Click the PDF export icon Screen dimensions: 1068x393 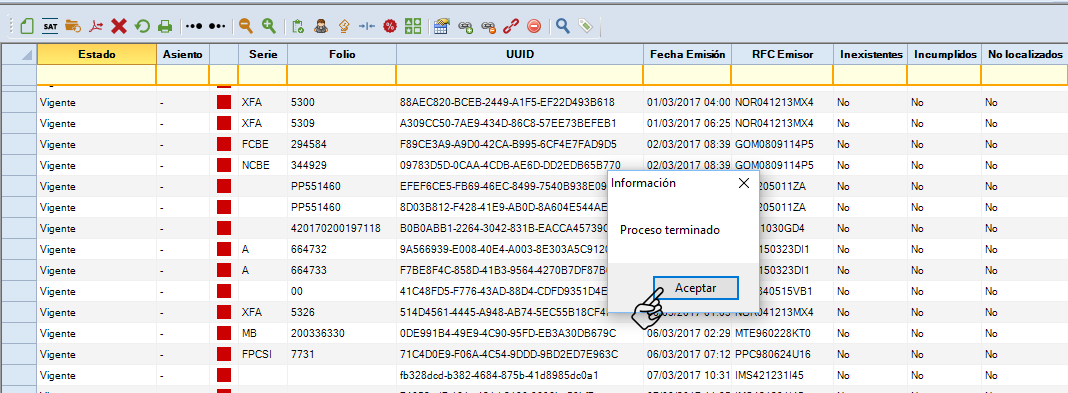click(x=97, y=27)
